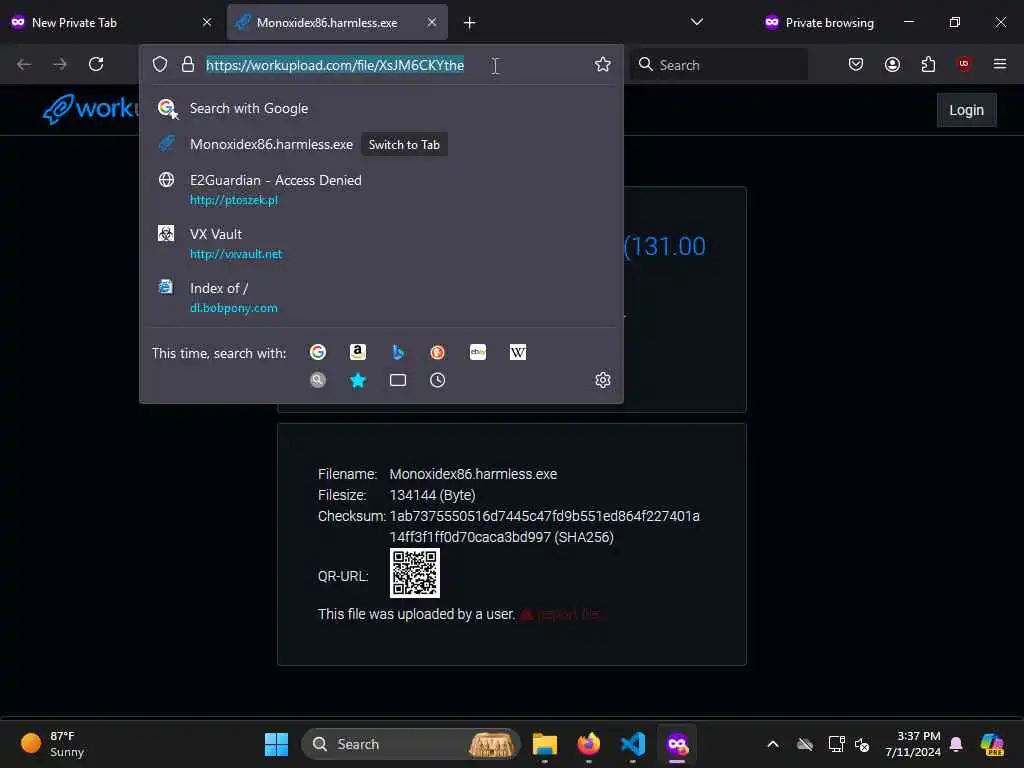Click the Switch to Tab button
Viewport: 1024px width, 768px height.
[404, 145]
